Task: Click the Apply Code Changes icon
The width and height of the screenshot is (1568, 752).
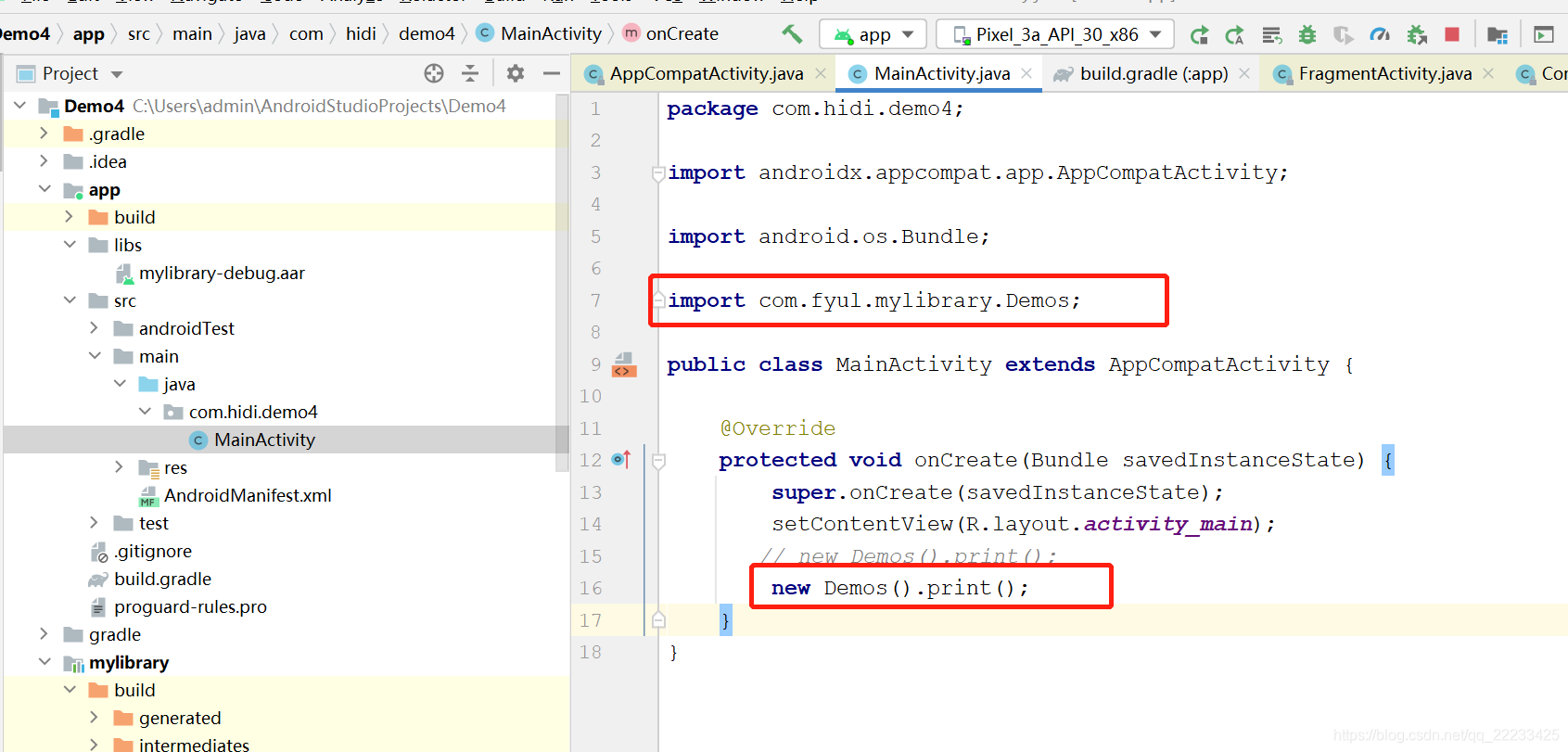Action: (1271, 35)
